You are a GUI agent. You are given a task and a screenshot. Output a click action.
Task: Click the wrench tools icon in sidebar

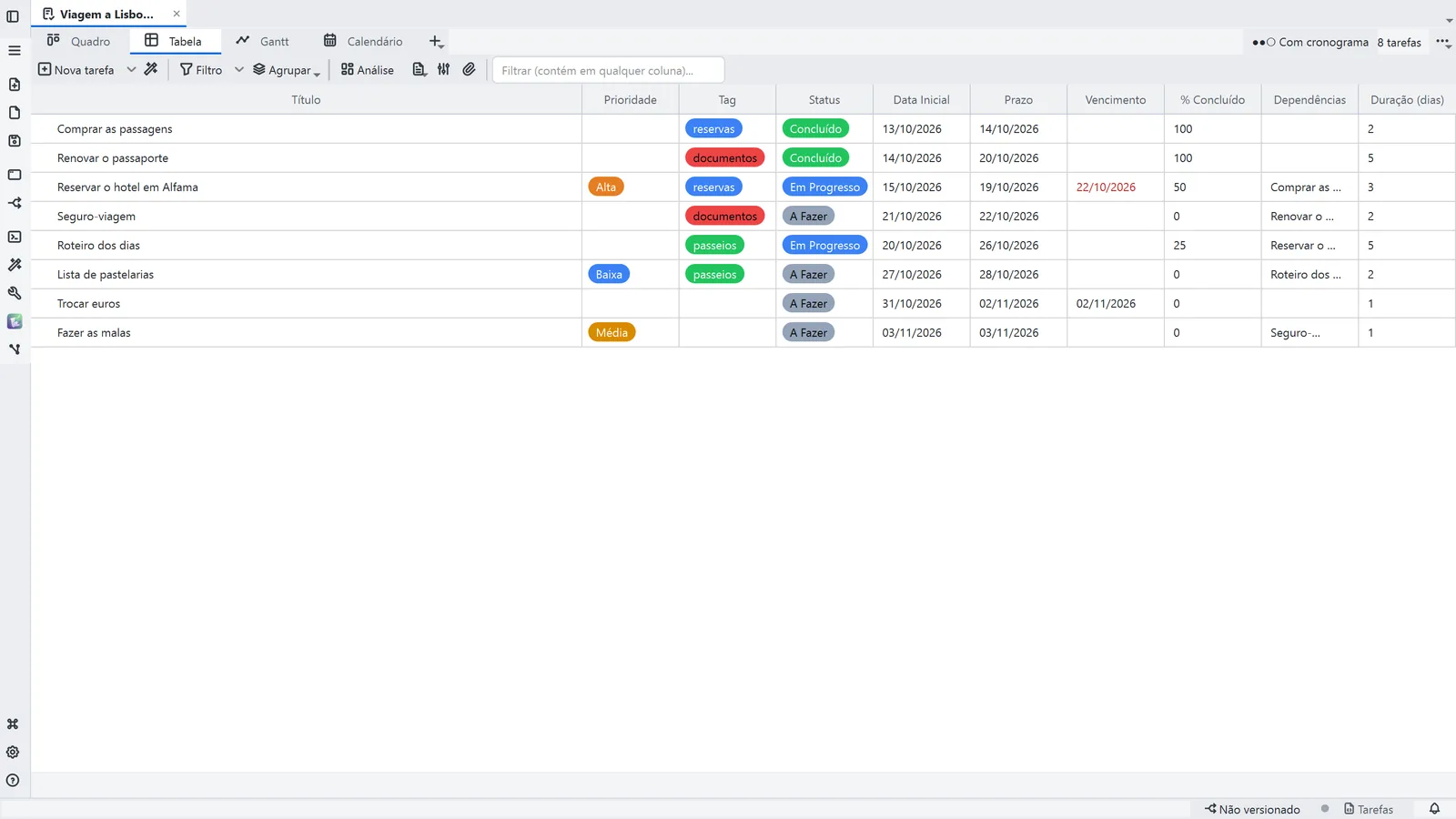tap(15, 293)
